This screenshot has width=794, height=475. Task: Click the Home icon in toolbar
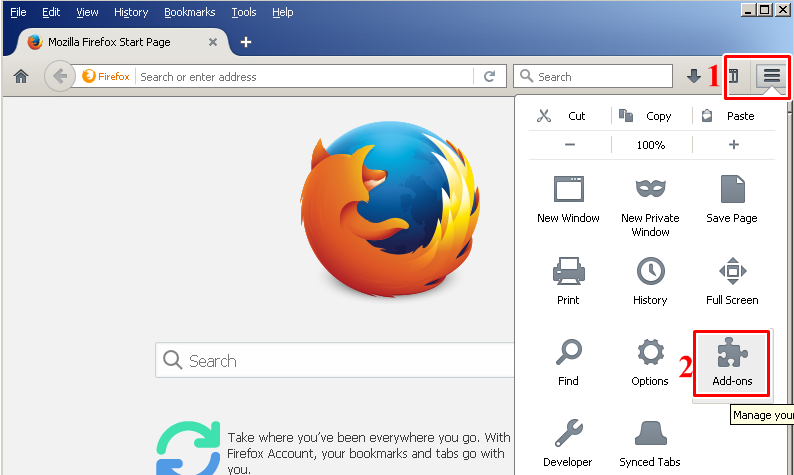21,76
